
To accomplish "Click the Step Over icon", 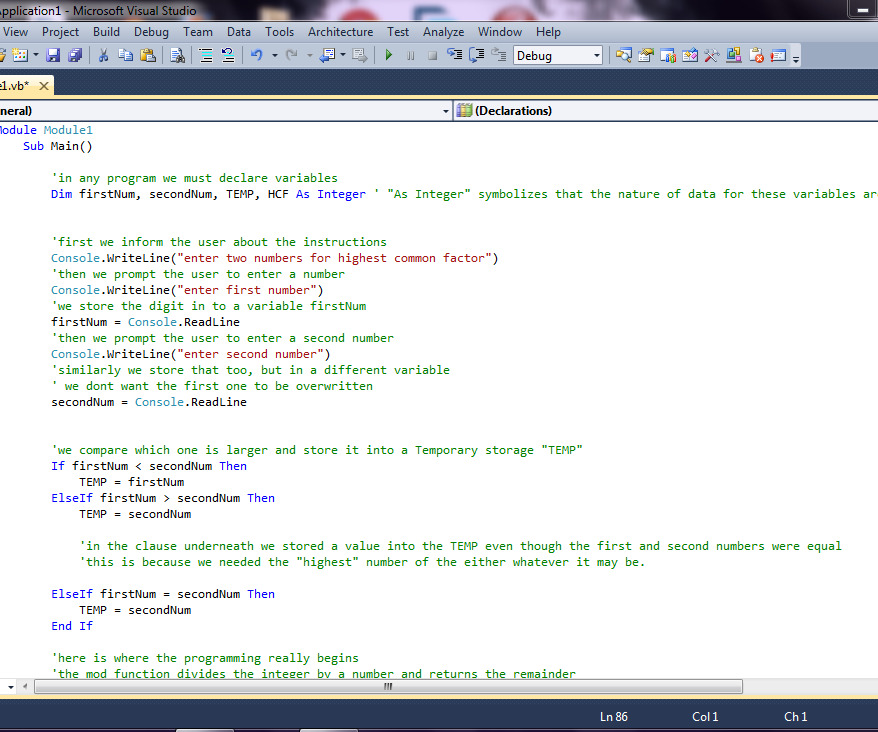I will [x=477, y=55].
